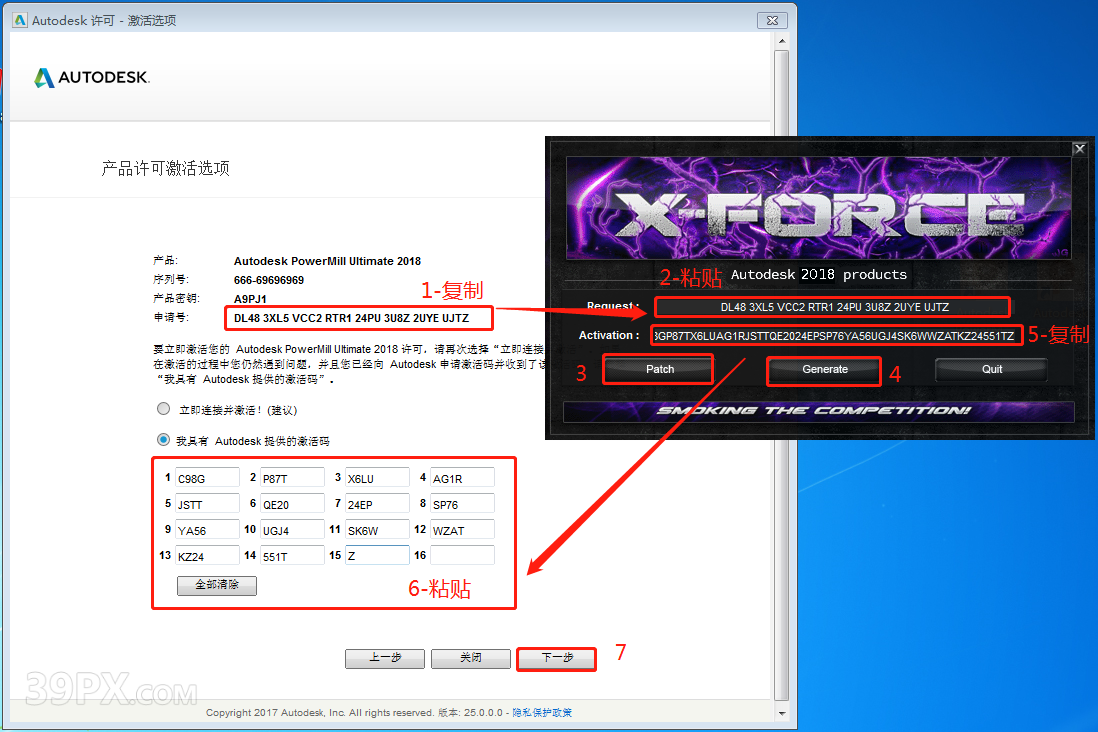
Task: Open the 隐私保护政策 privacy policy link
Action: coord(542,712)
